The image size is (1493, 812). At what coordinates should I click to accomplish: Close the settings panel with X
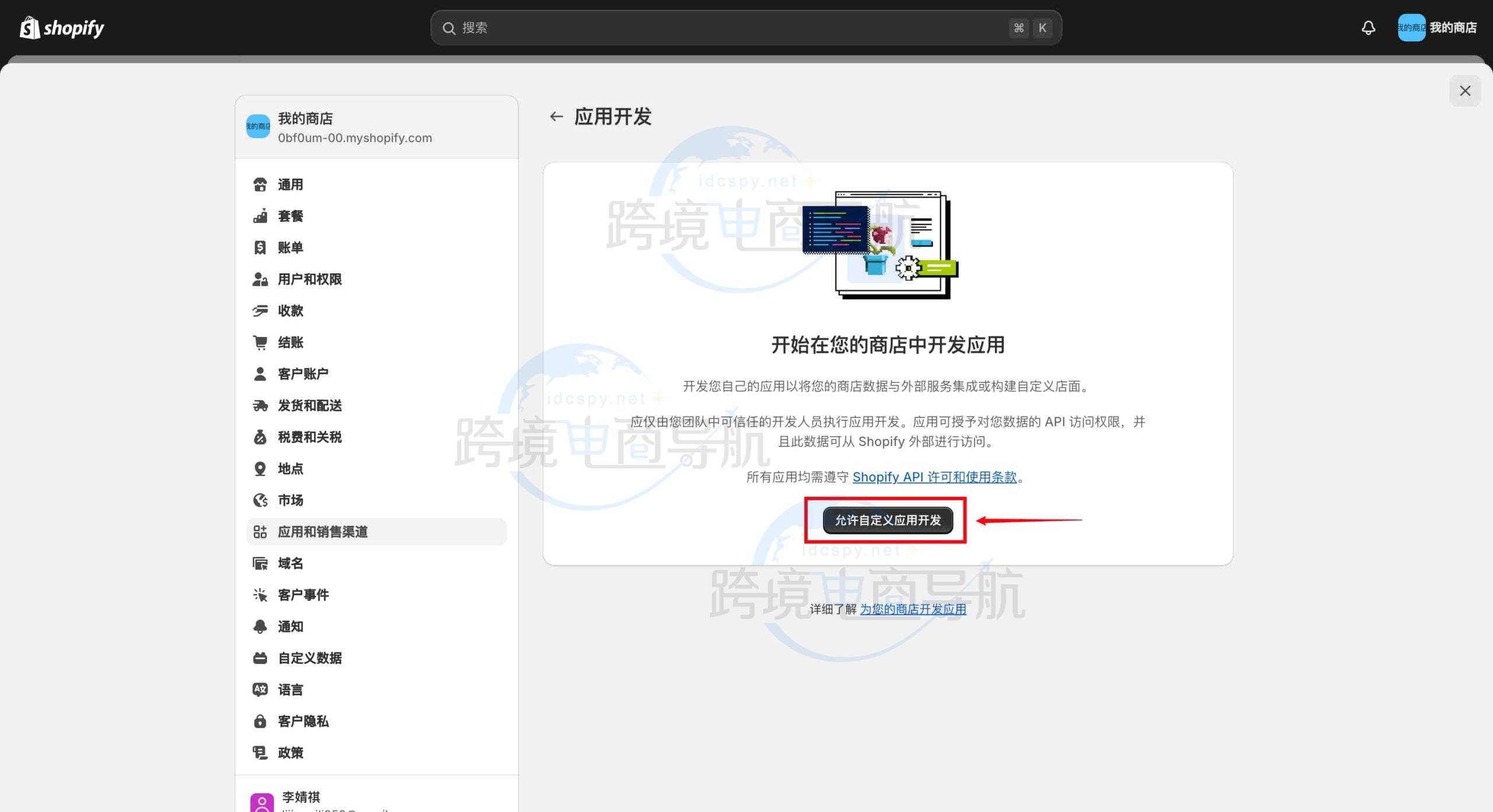pyautogui.click(x=1464, y=91)
